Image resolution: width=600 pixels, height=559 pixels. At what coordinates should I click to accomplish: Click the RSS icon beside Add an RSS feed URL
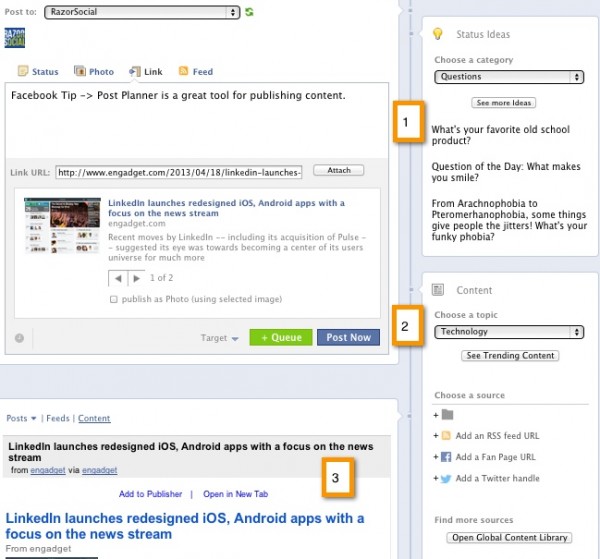click(446, 436)
